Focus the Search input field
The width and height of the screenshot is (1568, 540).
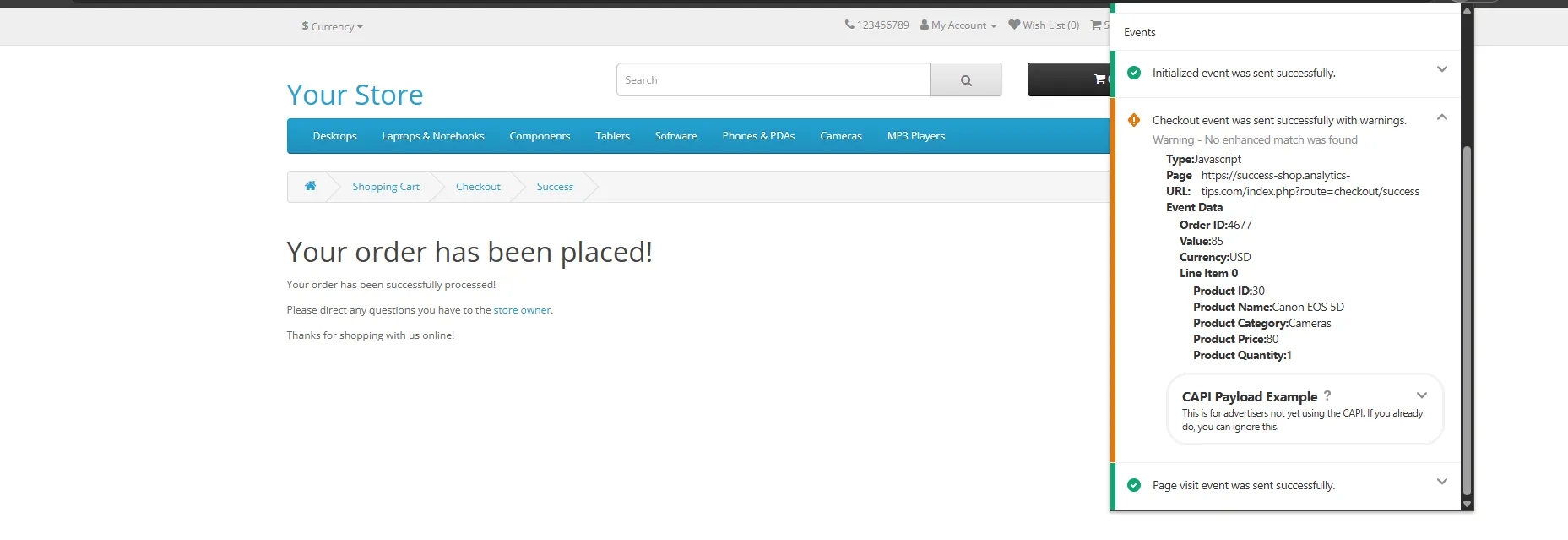click(773, 79)
